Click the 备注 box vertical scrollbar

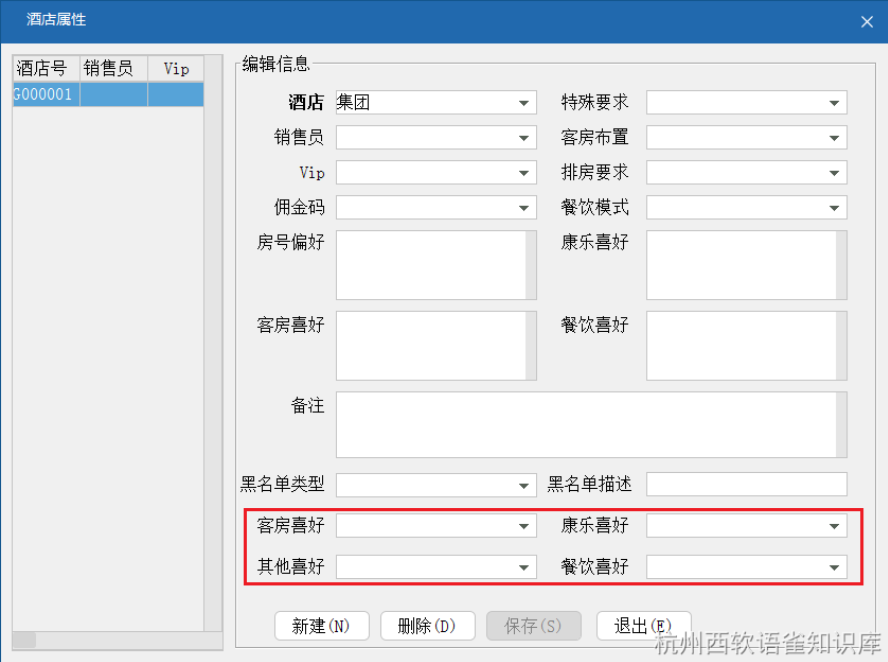pyautogui.click(x=842, y=425)
